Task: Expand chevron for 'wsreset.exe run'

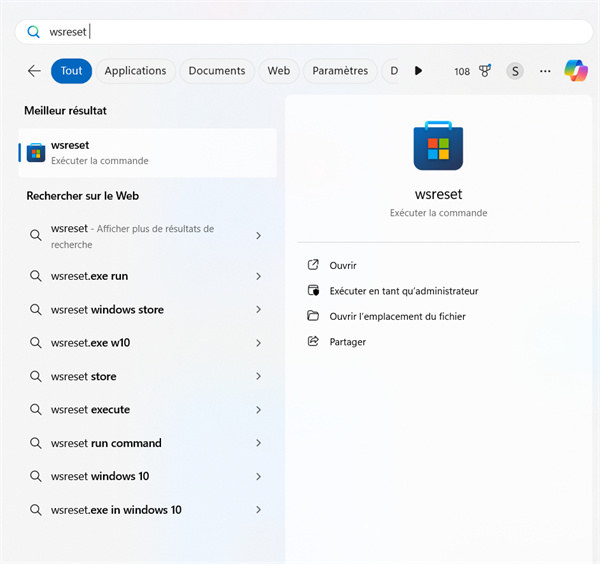Action: coord(259,276)
